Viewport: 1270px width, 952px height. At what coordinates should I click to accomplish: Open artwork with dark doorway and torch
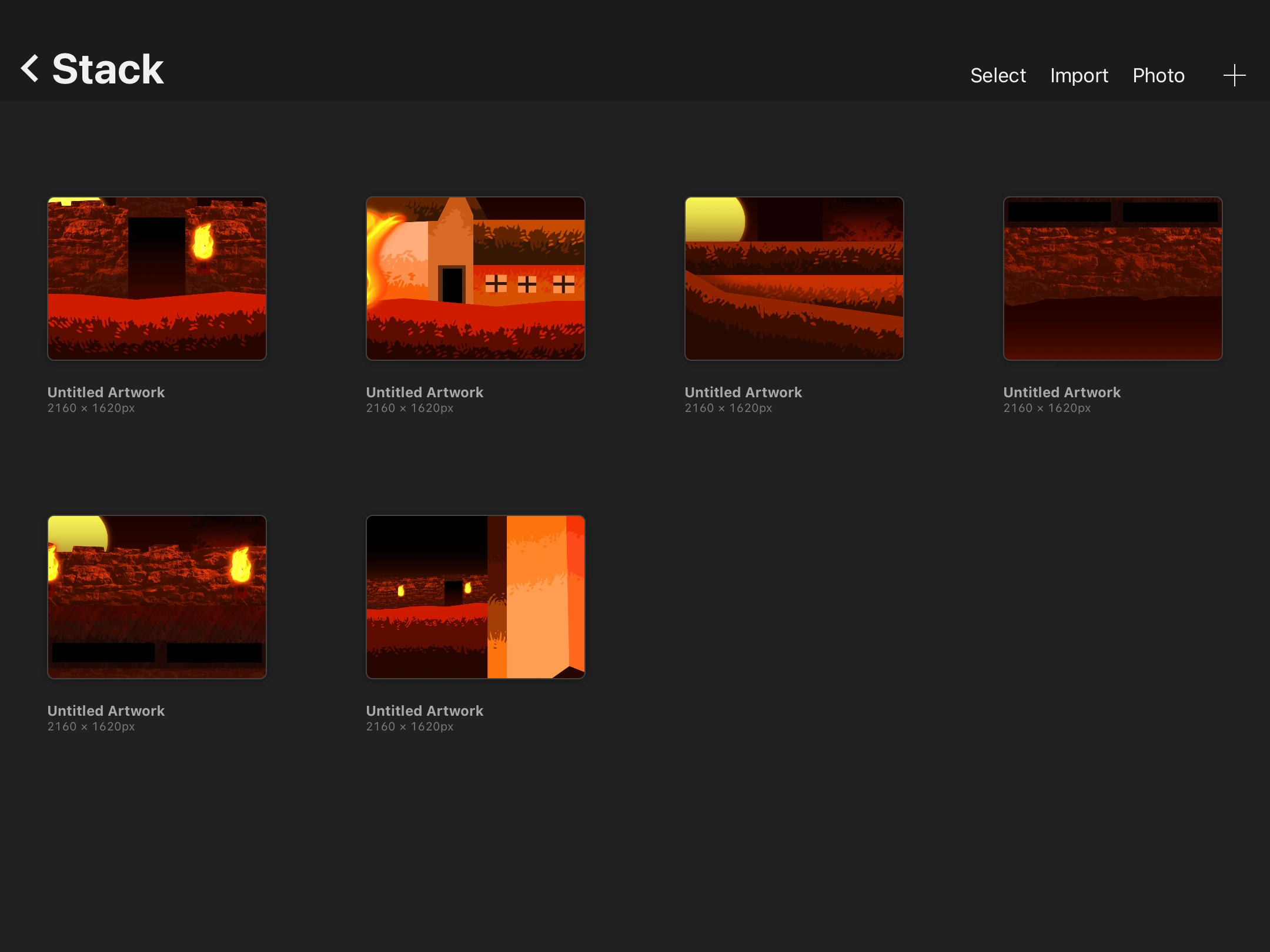157,279
